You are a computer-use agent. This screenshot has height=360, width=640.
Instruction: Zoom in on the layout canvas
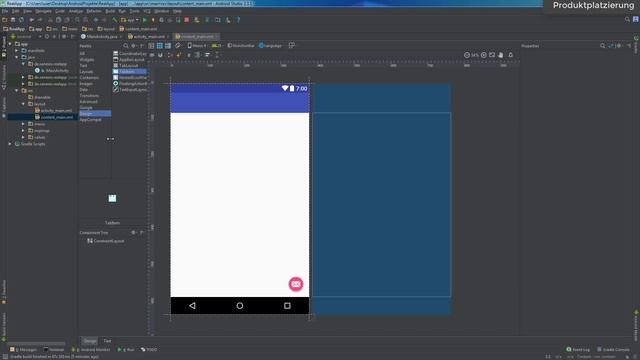click(484, 55)
